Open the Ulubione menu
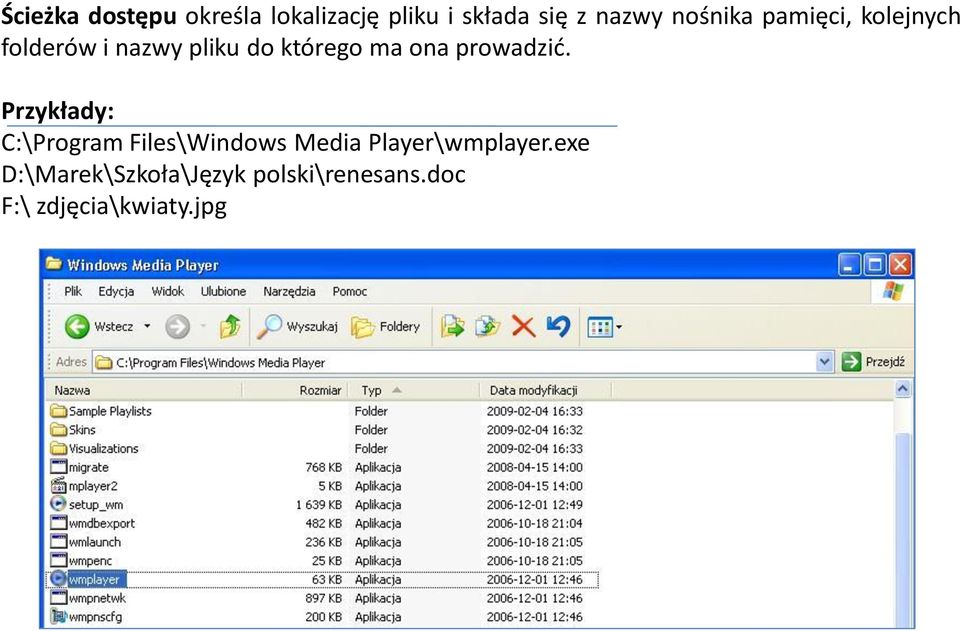The height and width of the screenshot is (631, 960). click(x=223, y=291)
